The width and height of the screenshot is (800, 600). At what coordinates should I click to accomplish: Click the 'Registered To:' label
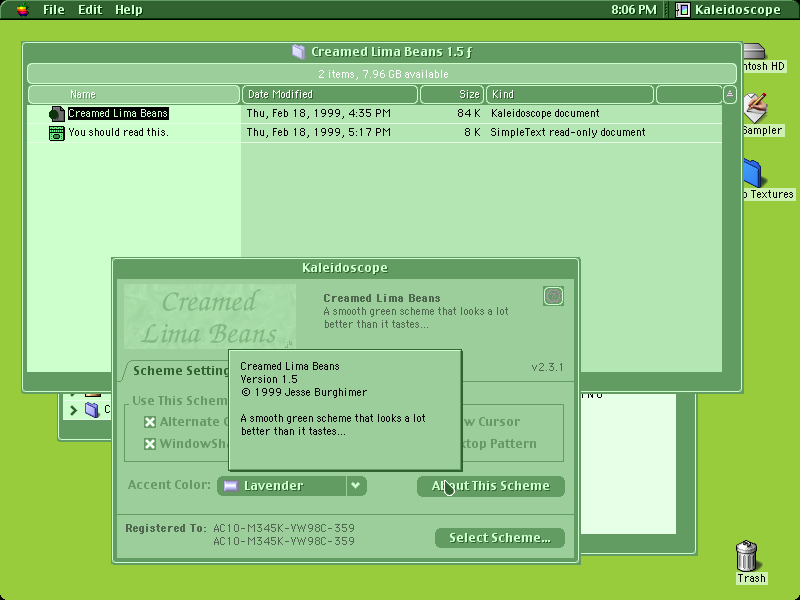coord(166,528)
